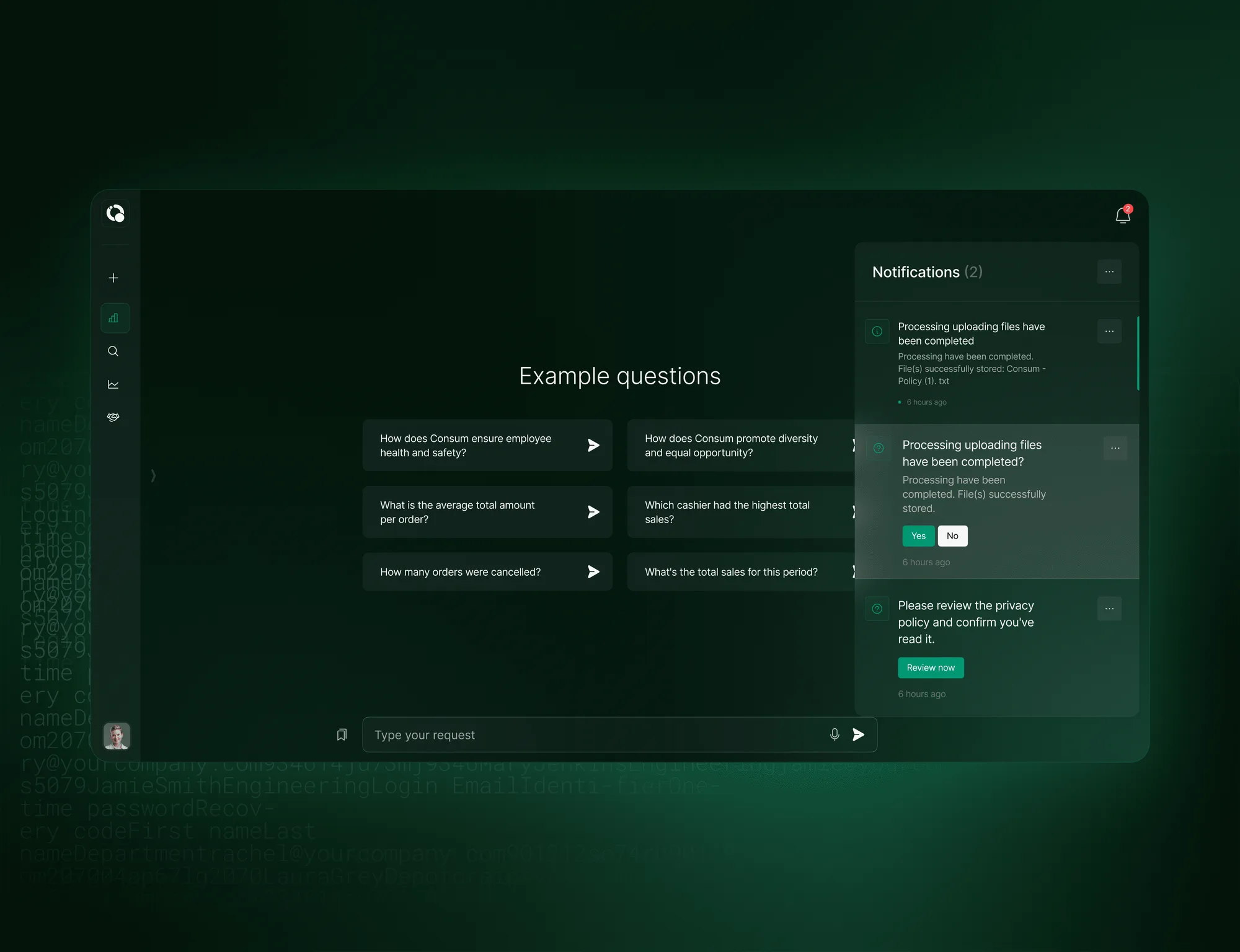1240x952 pixels.
Task: Expand the sidebar with the chevron arrow
Action: pyautogui.click(x=153, y=475)
